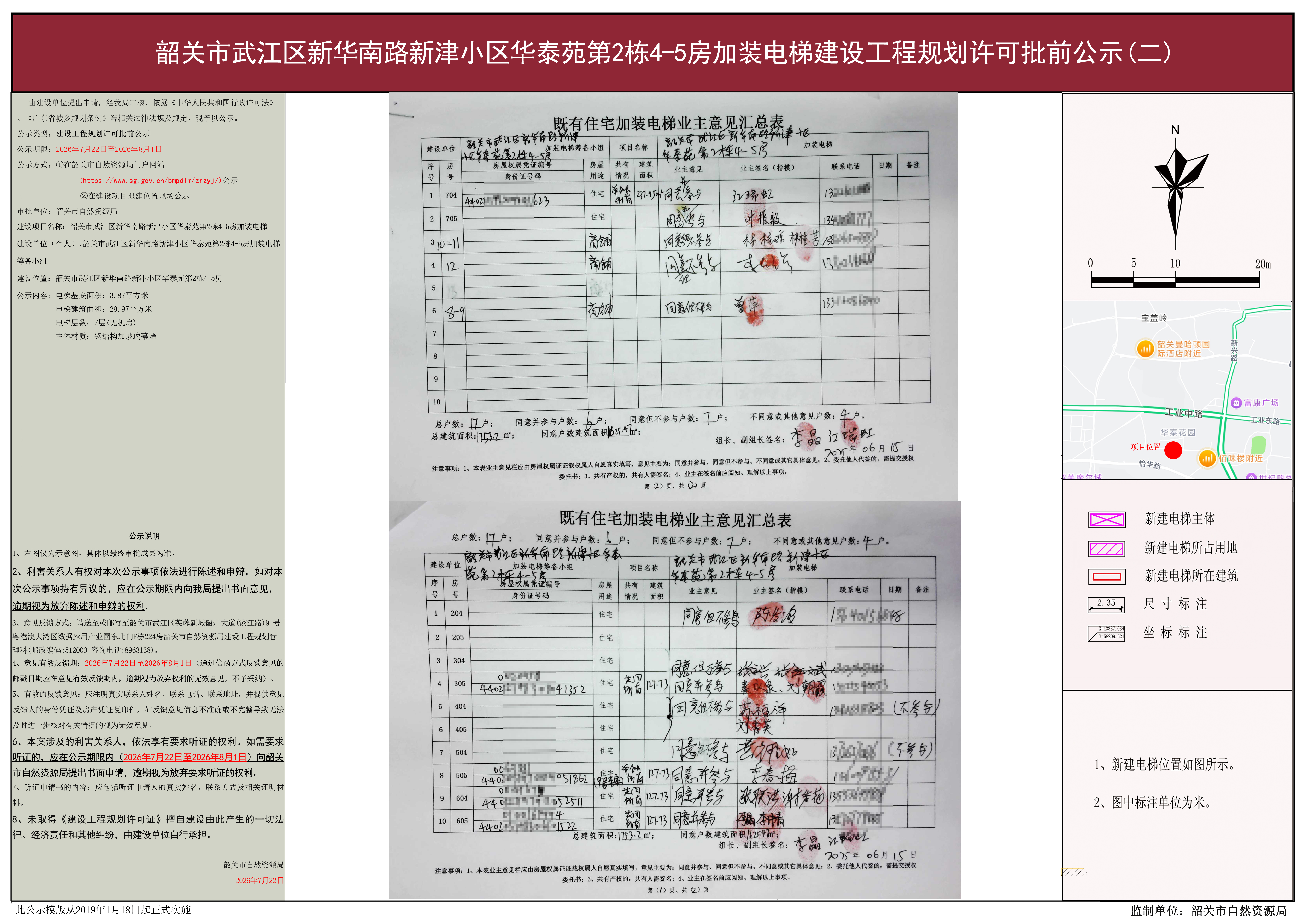Click the orange icon beside 佰味楼附近

point(1207,458)
